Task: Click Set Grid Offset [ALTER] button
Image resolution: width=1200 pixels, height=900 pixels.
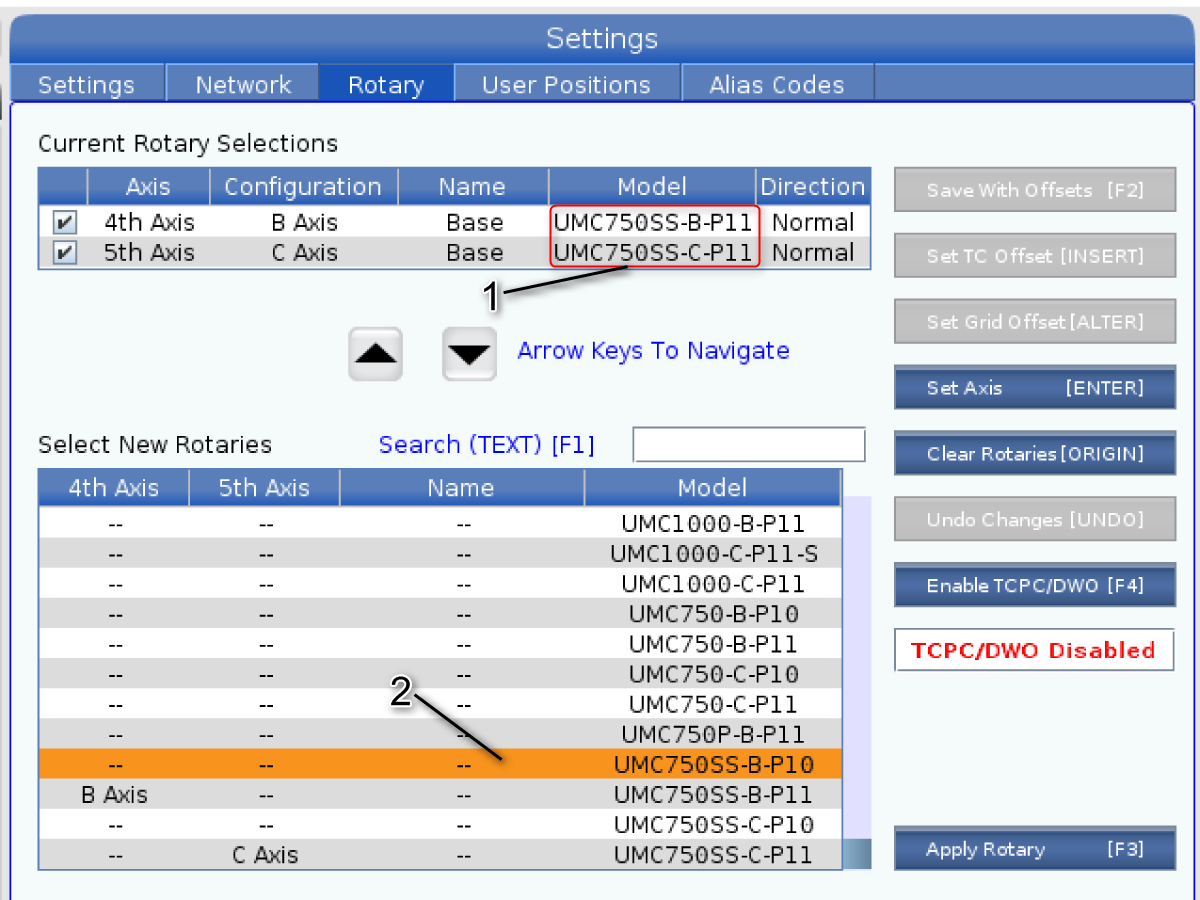Action: 1035,322
